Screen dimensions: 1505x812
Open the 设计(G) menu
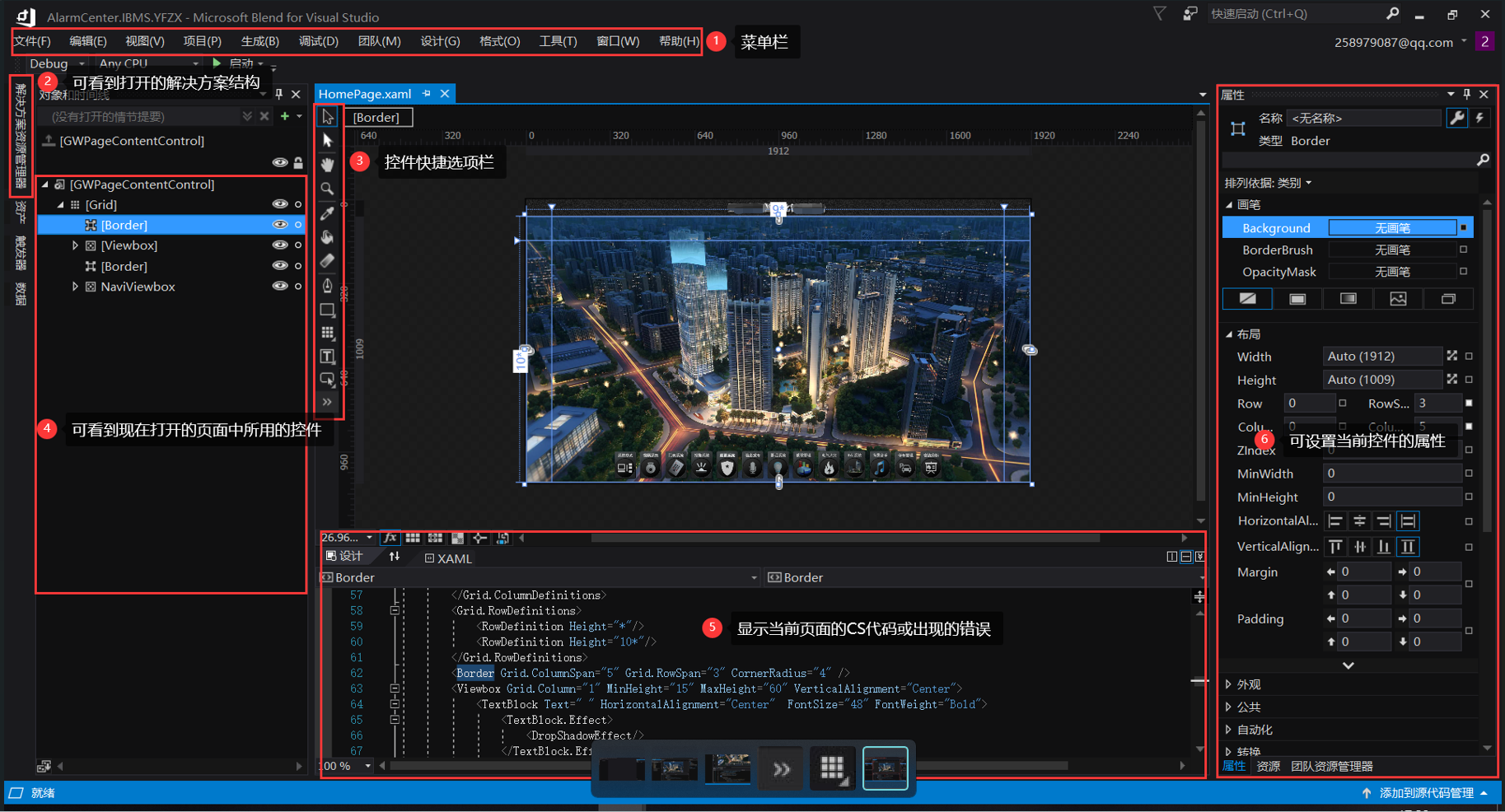[x=440, y=41]
